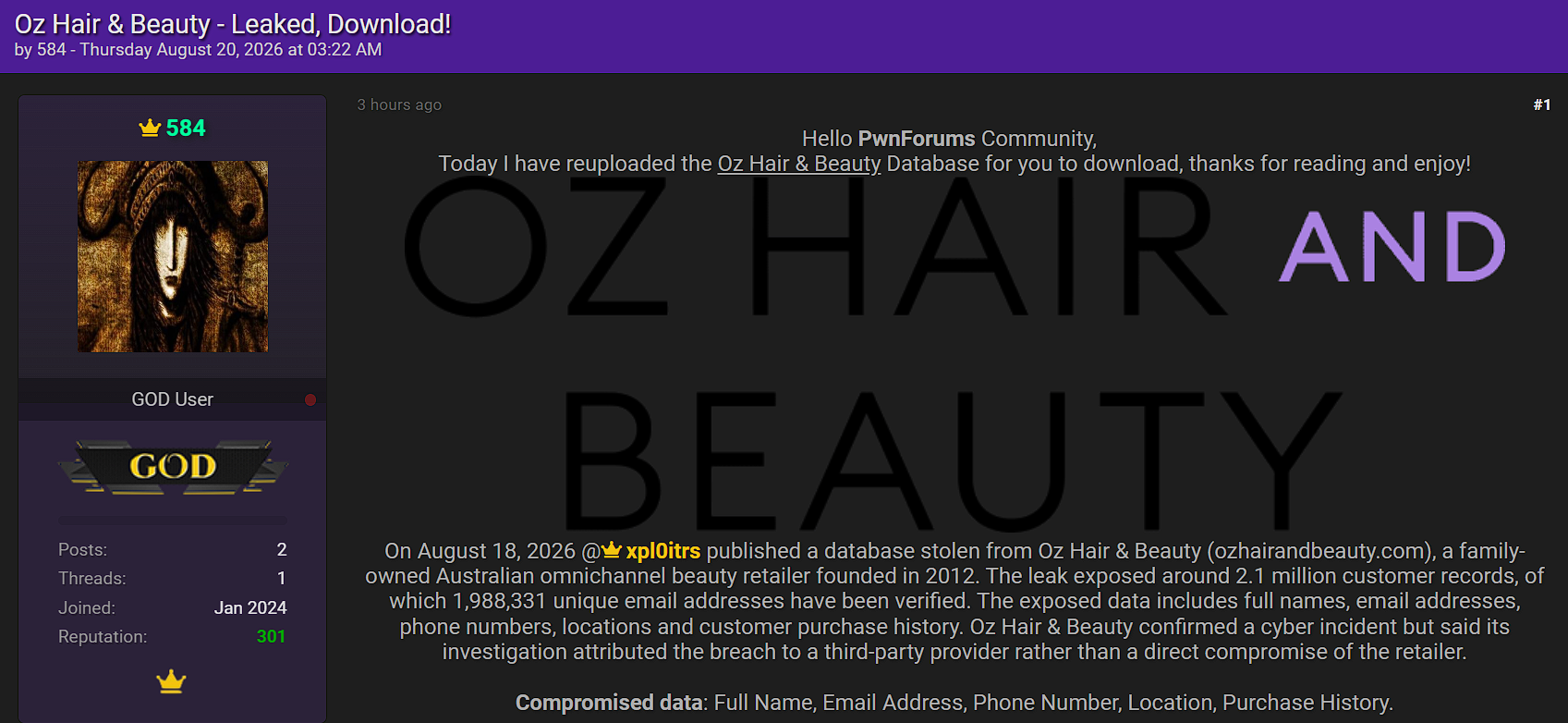1568x723 pixels.
Task: Click the GOD rank badge
Action: 173,467
